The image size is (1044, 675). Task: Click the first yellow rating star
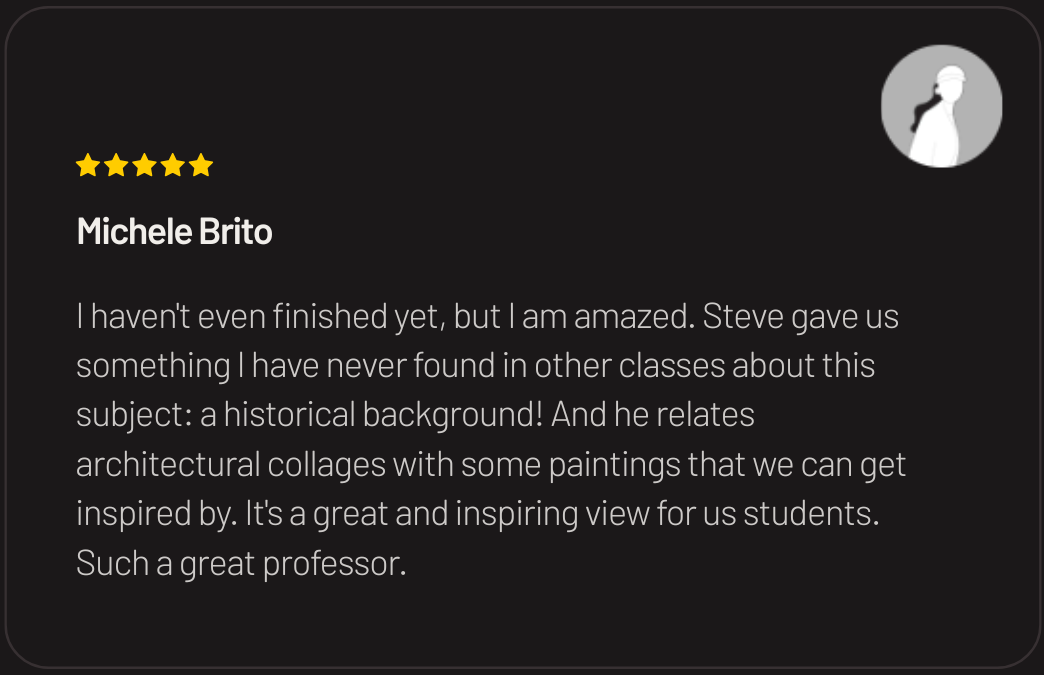(88, 165)
